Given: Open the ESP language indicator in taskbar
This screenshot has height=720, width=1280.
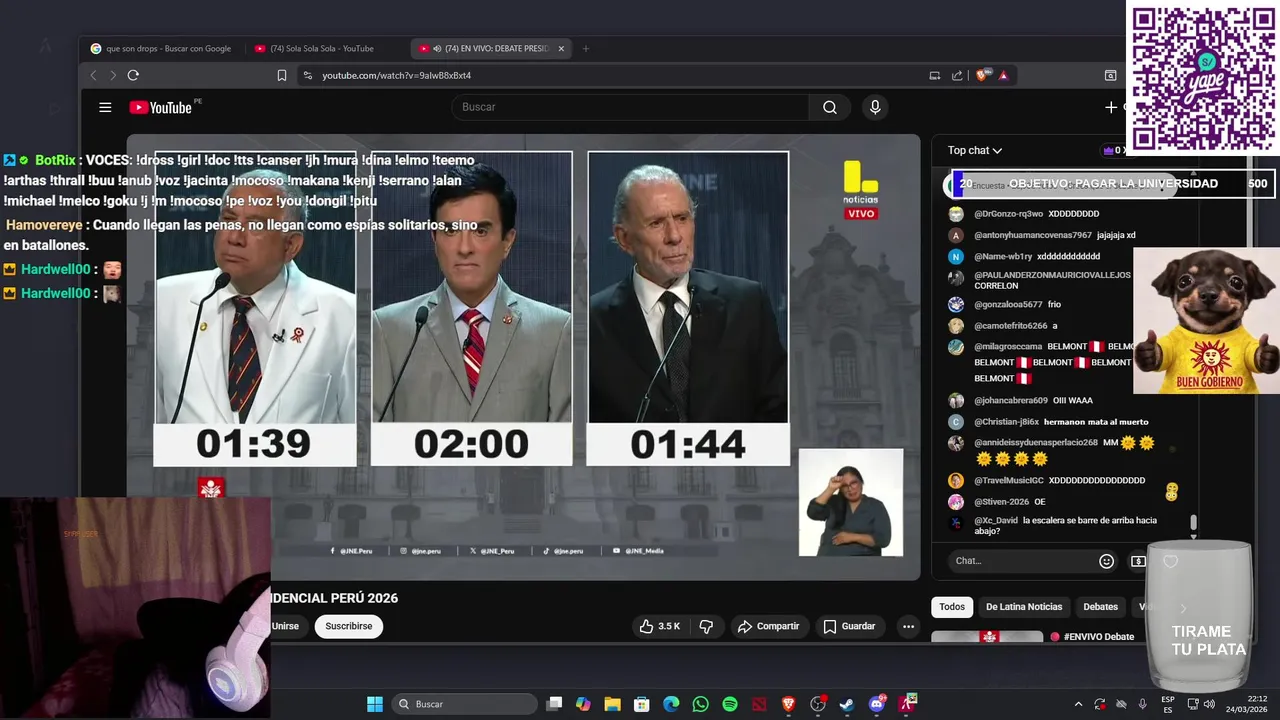Looking at the screenshot, I should [1168, 704].
